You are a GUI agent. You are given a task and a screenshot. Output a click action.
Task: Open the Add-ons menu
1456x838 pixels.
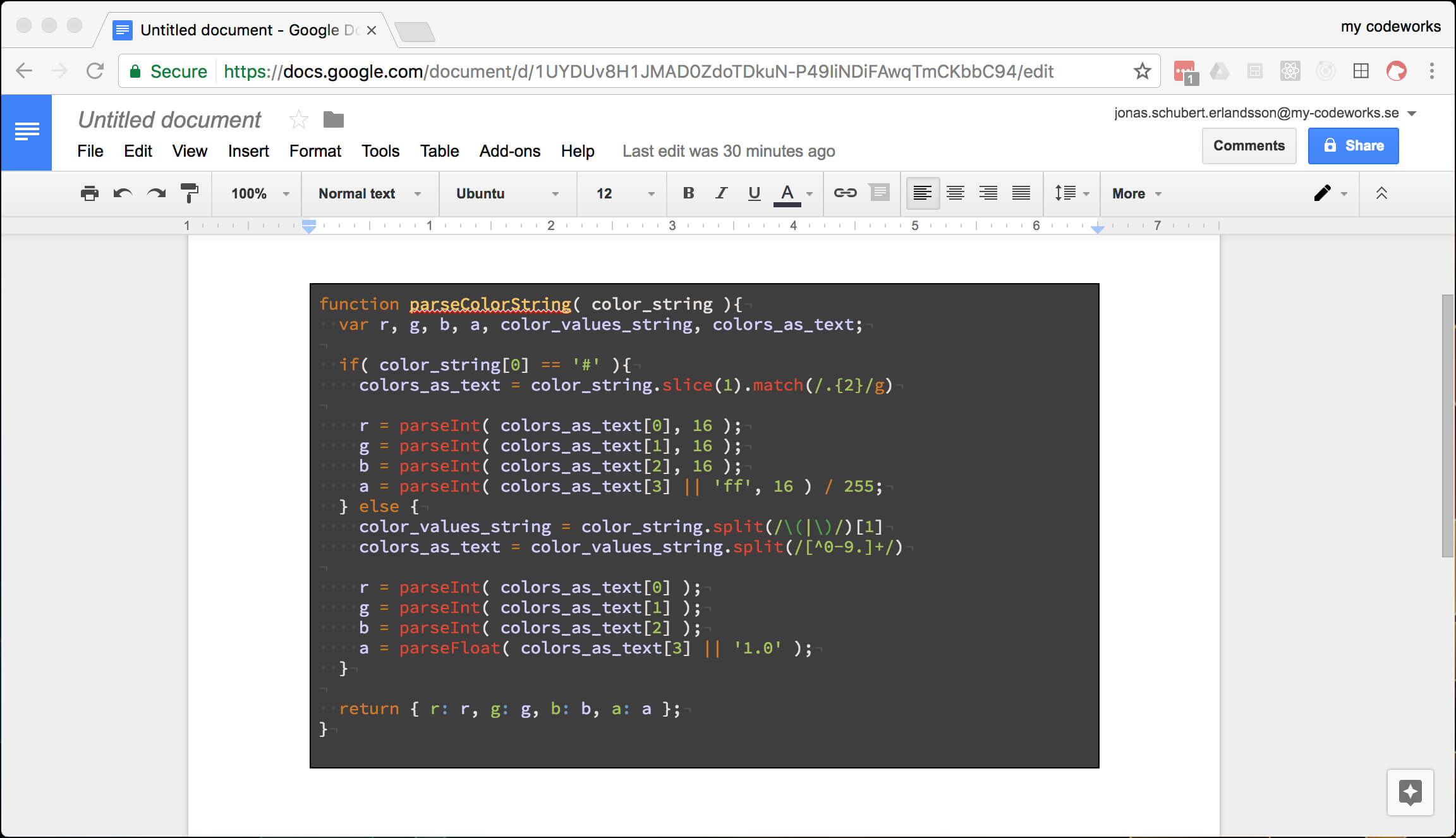pos(510,151)
